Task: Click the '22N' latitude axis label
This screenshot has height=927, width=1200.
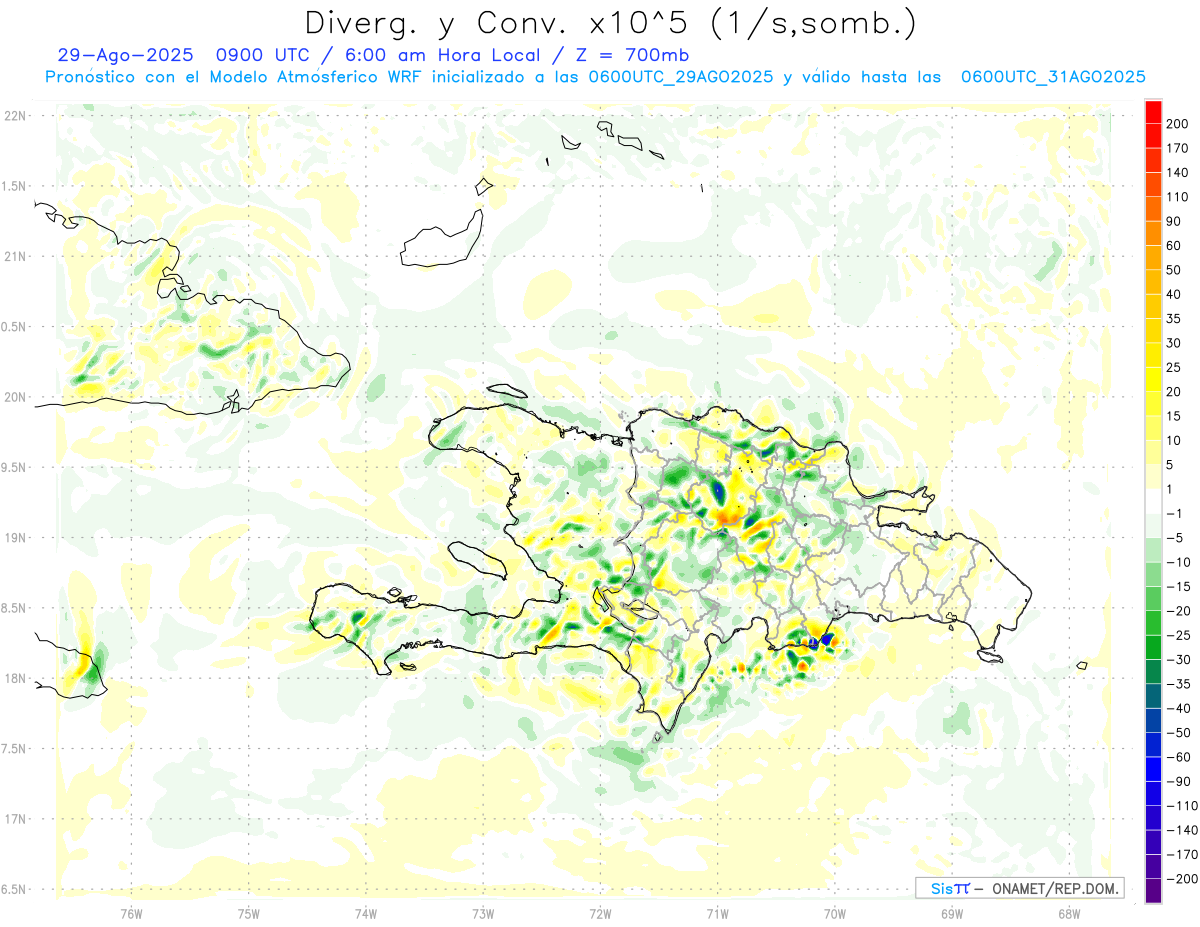Action: (x=14, y=116)
